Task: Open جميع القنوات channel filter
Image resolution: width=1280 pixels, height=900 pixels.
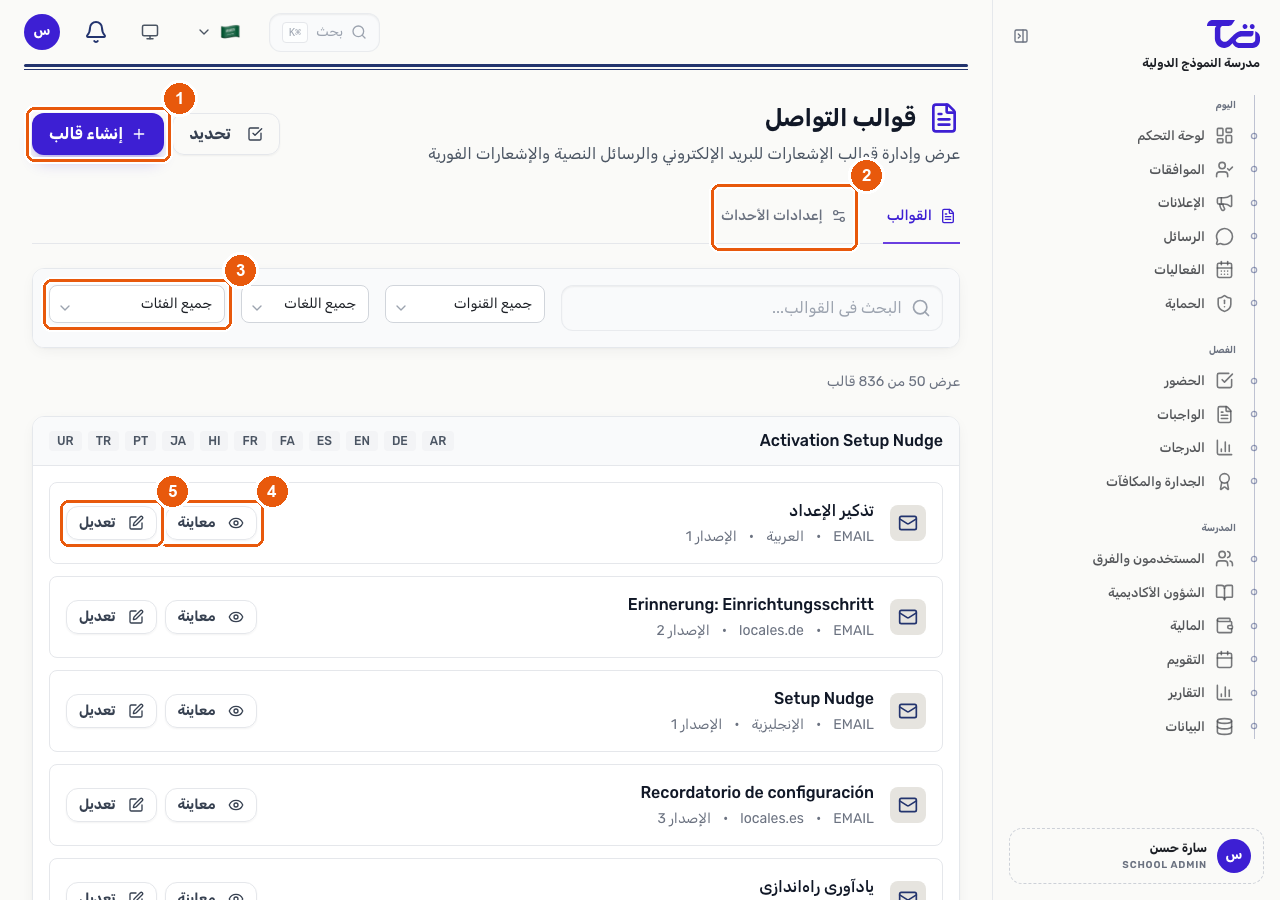Action: [x=465, y=304]
